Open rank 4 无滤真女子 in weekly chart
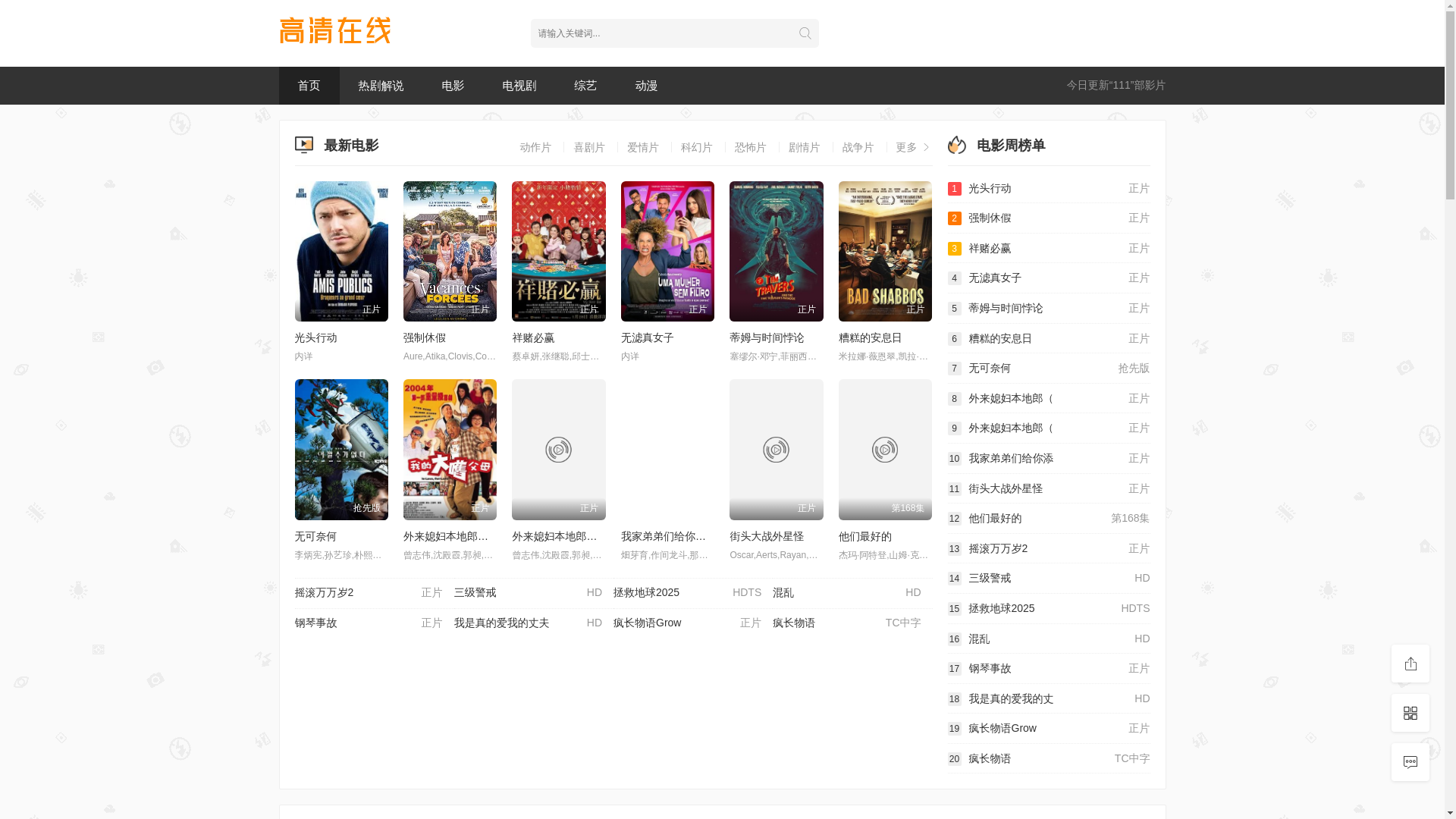The image size is (1456, 819). pos(1049,278)
